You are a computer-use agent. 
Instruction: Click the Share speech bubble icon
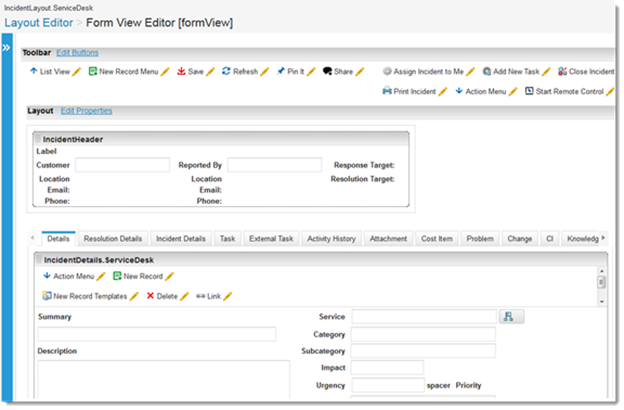327,72
